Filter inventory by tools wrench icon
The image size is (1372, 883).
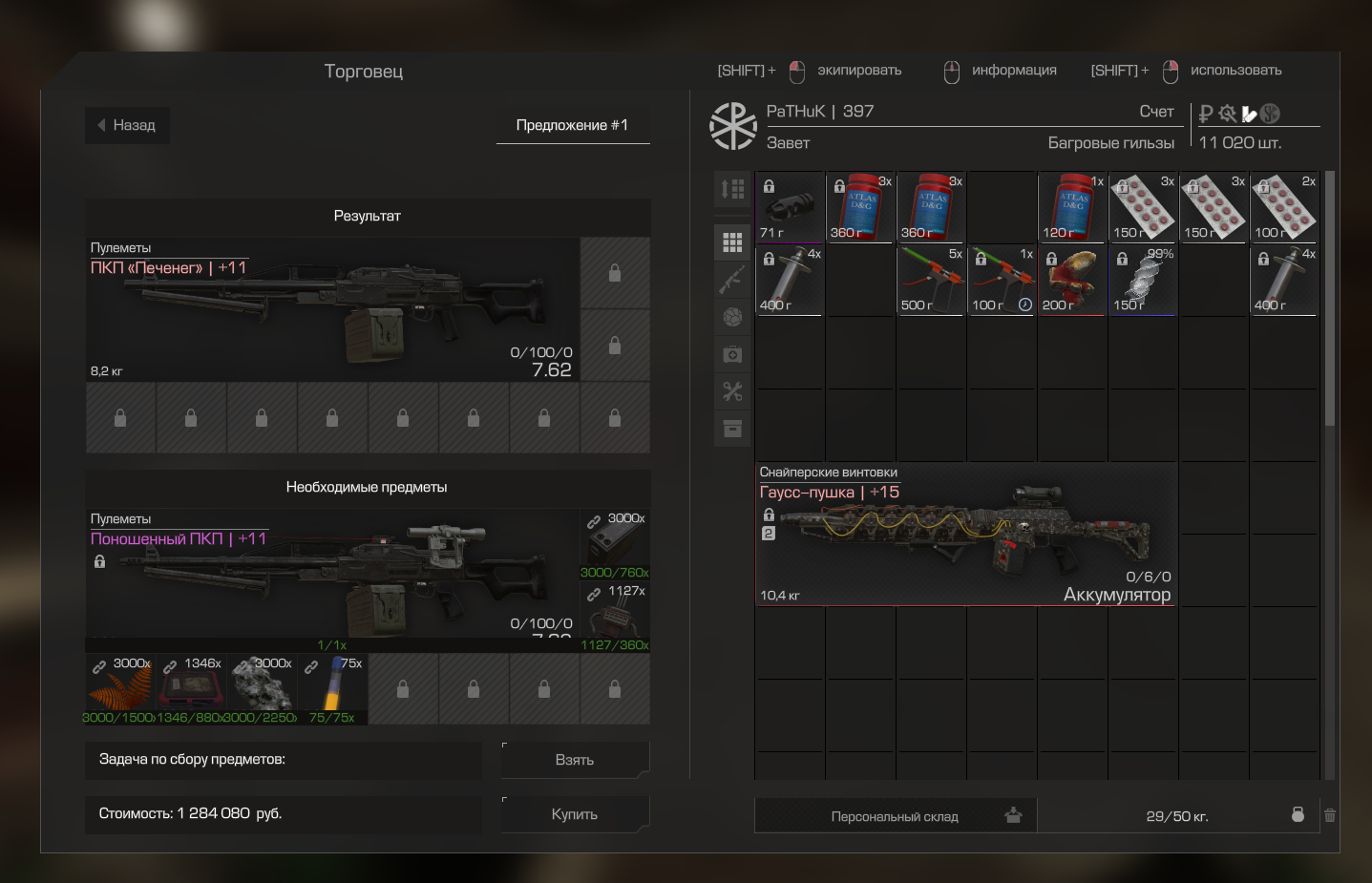click(732, 391)
